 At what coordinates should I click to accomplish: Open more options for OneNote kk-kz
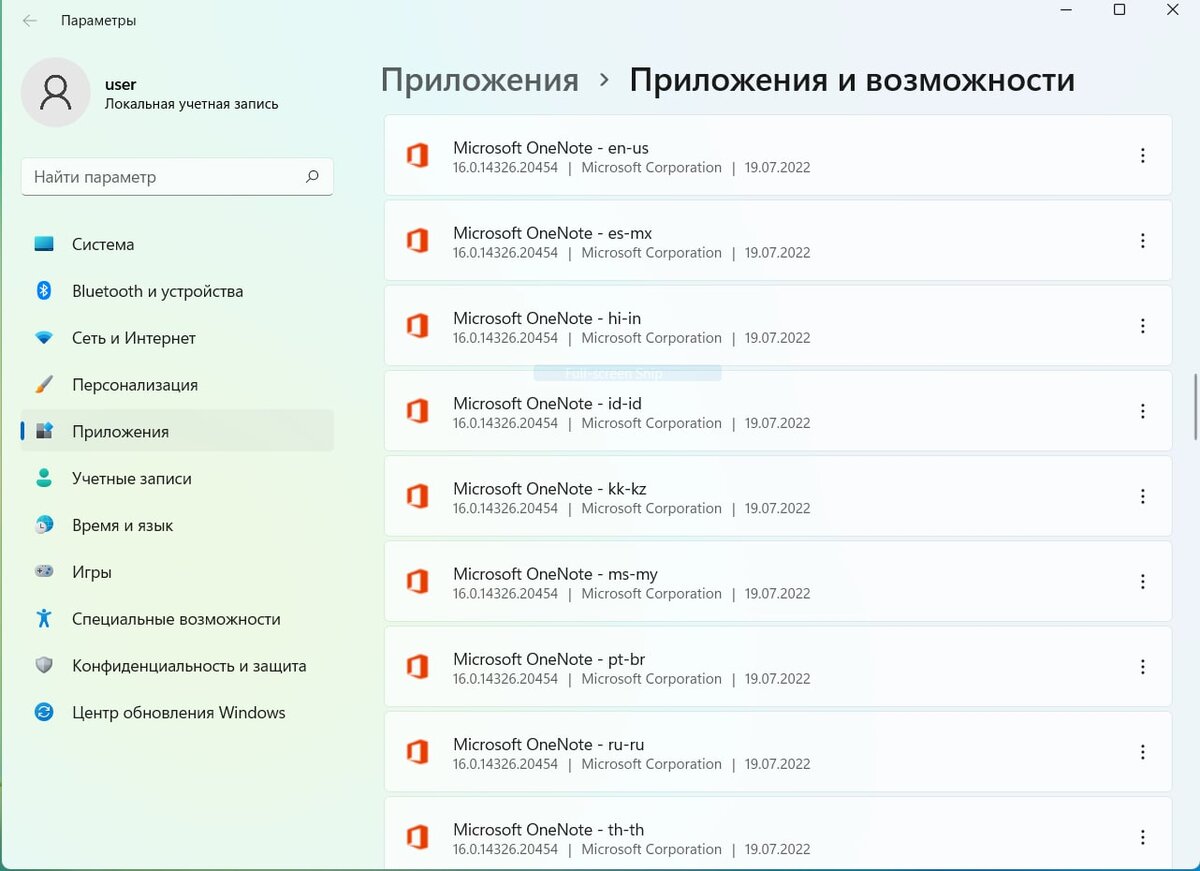point(1143,496)
